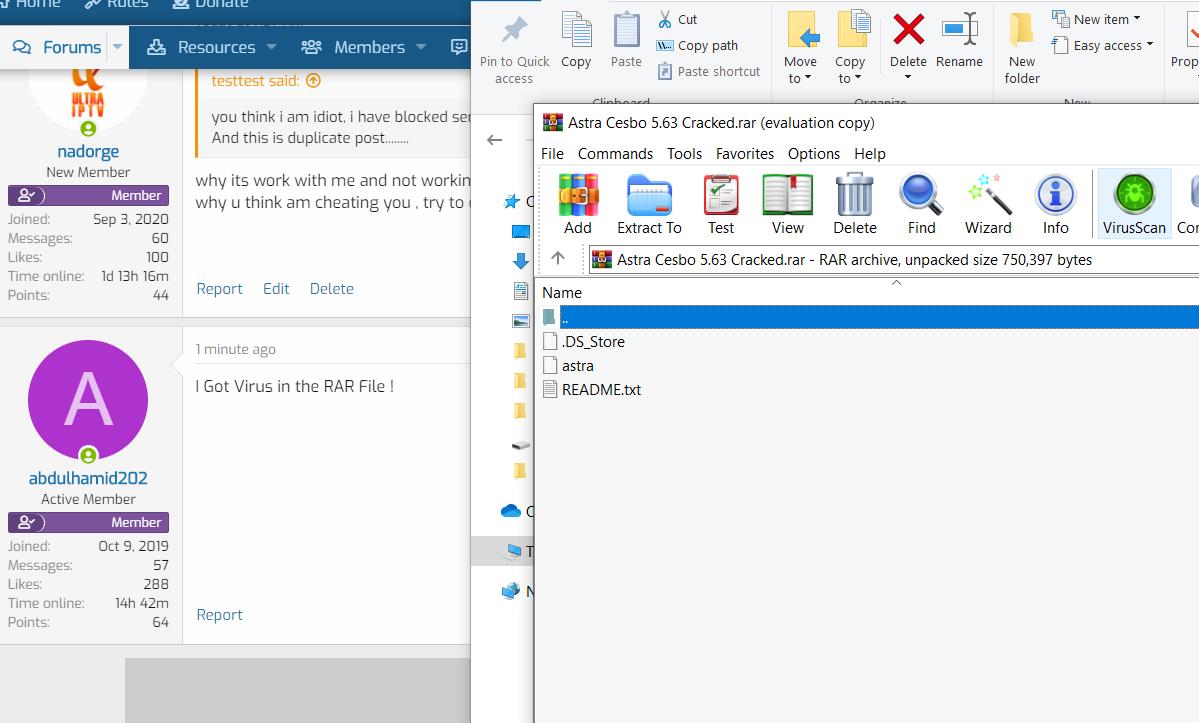Open the nadorge user profile link
1199x723 pixels.
[x=88, y=151]
